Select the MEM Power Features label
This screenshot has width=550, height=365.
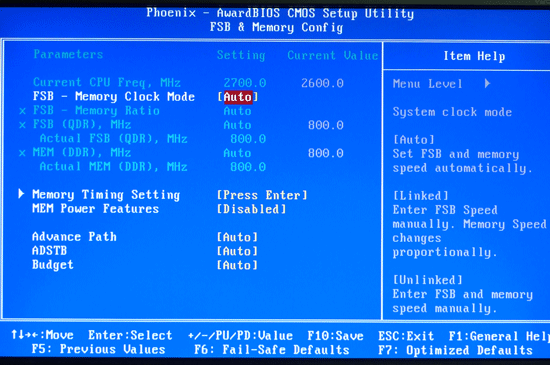click(x=95, y=209)
